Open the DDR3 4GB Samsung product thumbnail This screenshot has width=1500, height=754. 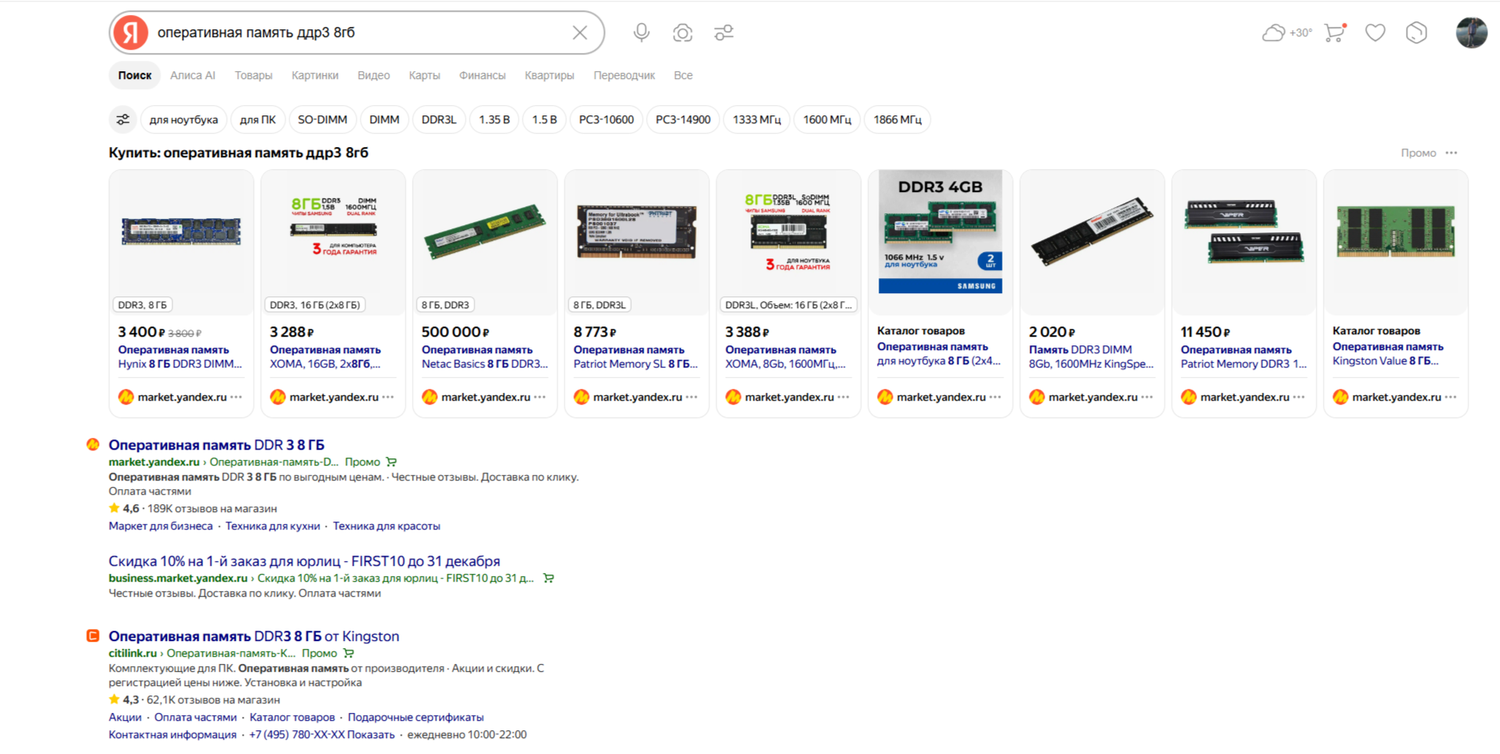(x=940, y=235)
